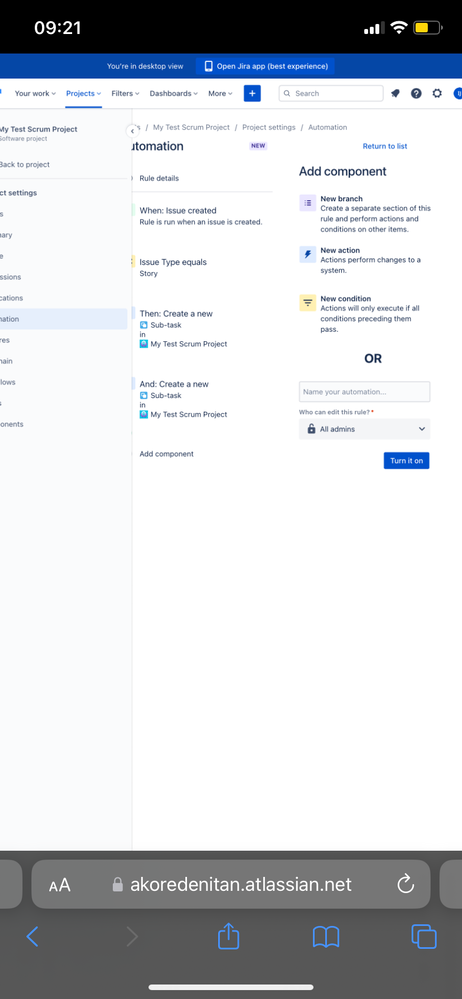
Task: Click the Automation breadcrumb link
Action: 328,127
